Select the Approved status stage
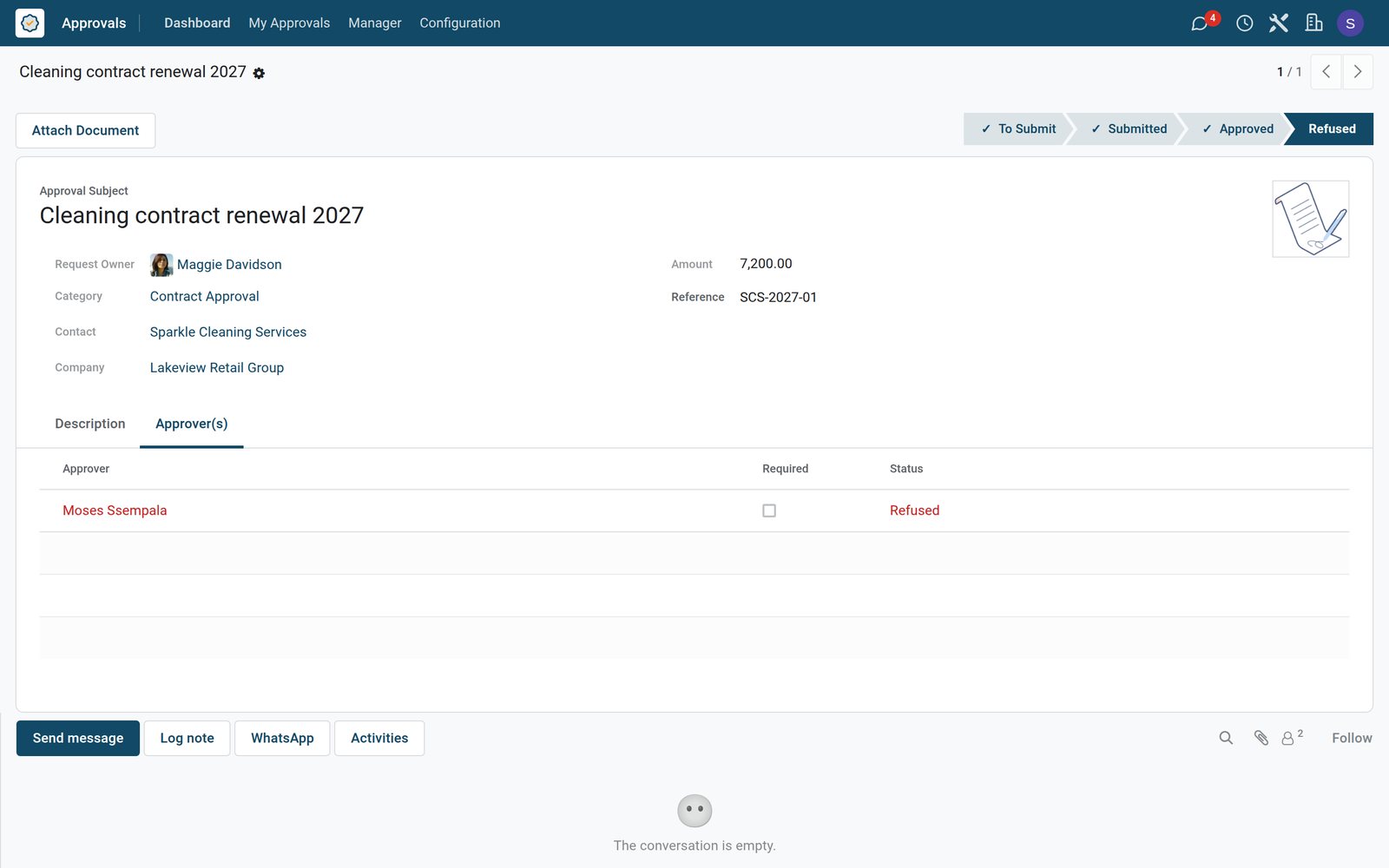 tap(1237, 128)
